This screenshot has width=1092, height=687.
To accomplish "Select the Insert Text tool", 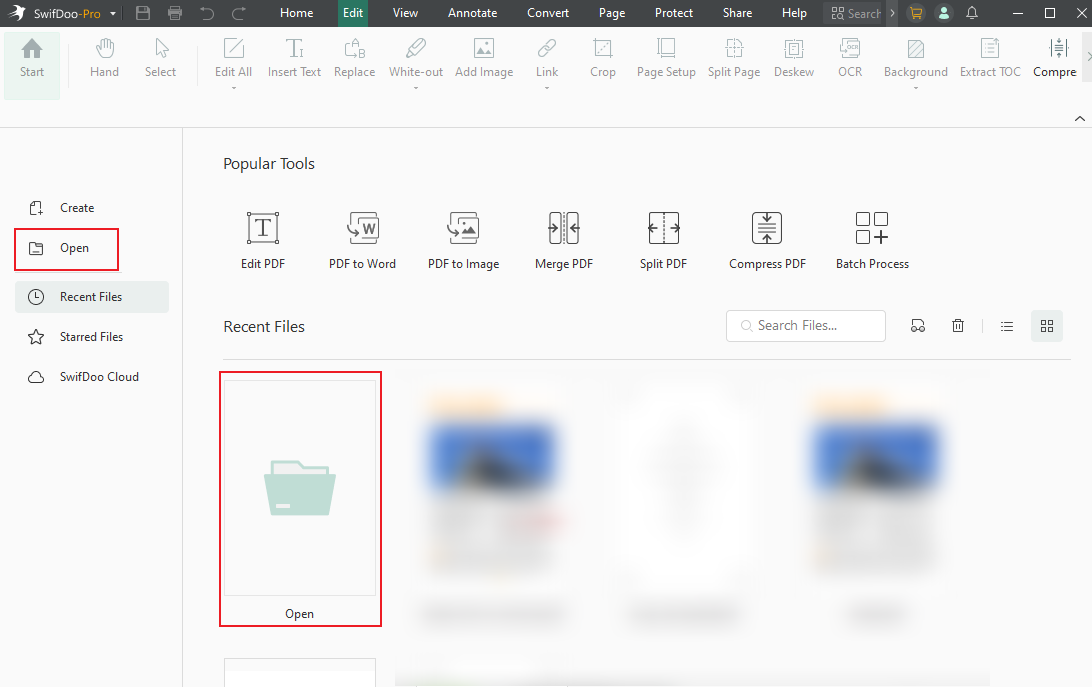I will pyautogui.click(x=294, y=60).
